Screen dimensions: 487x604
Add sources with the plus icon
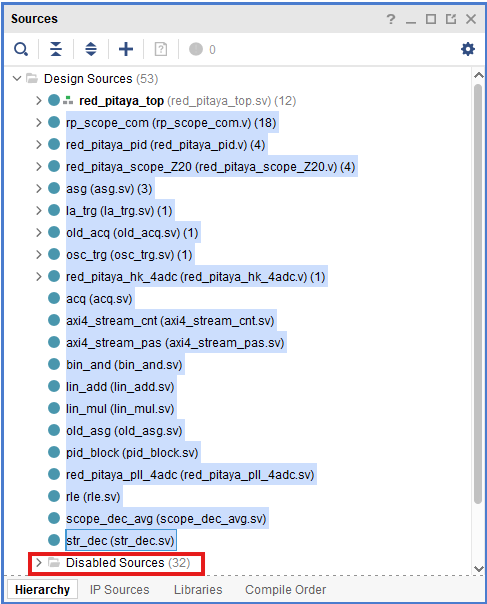tap(126, 49)
